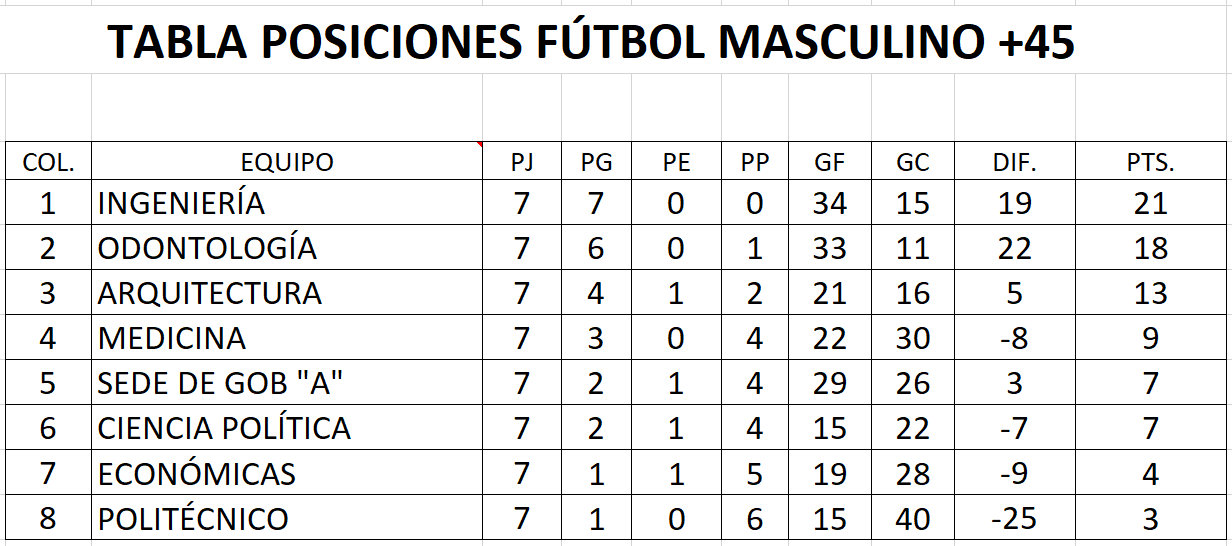The height and width of the screenshot is (546, 1232).
Task: Select the ARQUITECTURA team cell
Action: tap(287, 293)
